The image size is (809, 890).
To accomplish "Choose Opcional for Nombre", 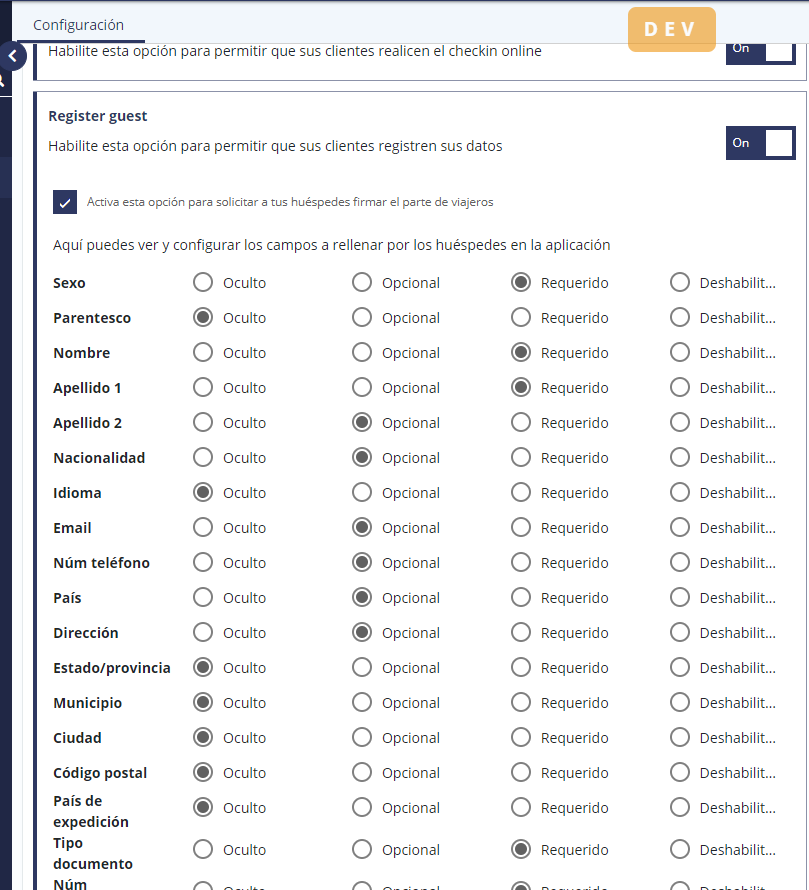I will pyautogui.click(x=362, y=353).
